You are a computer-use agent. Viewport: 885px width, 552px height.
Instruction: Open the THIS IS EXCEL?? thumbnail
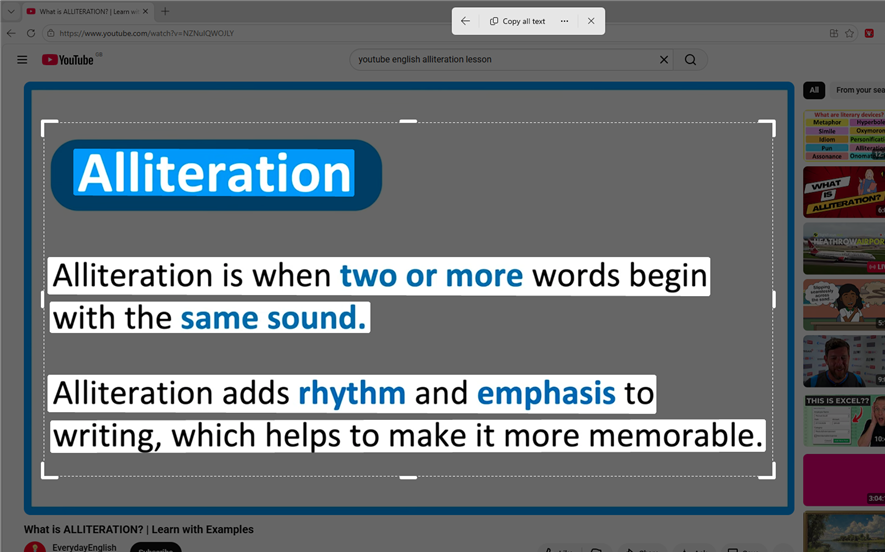[844, 420]
